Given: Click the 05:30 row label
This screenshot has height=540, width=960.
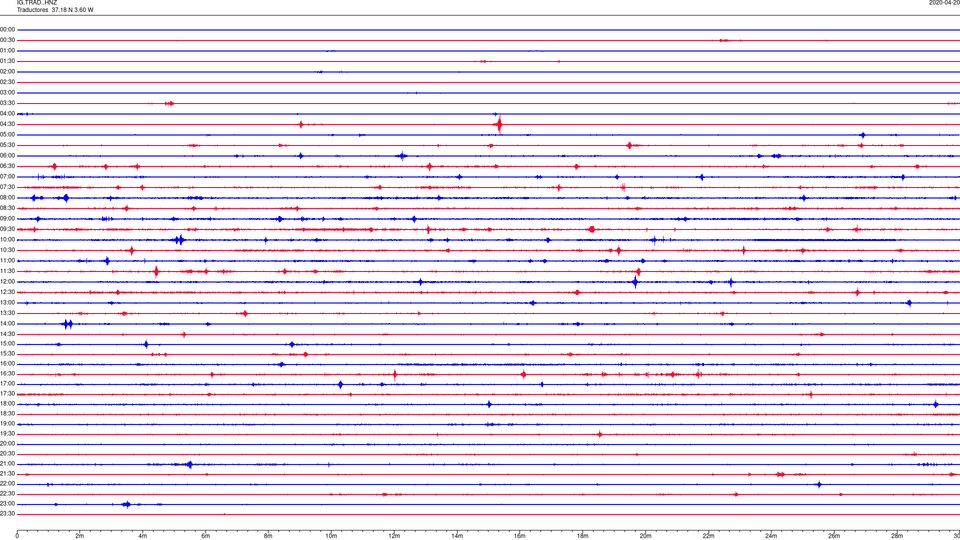Looking at the screenshot, I should pos(8,145).
